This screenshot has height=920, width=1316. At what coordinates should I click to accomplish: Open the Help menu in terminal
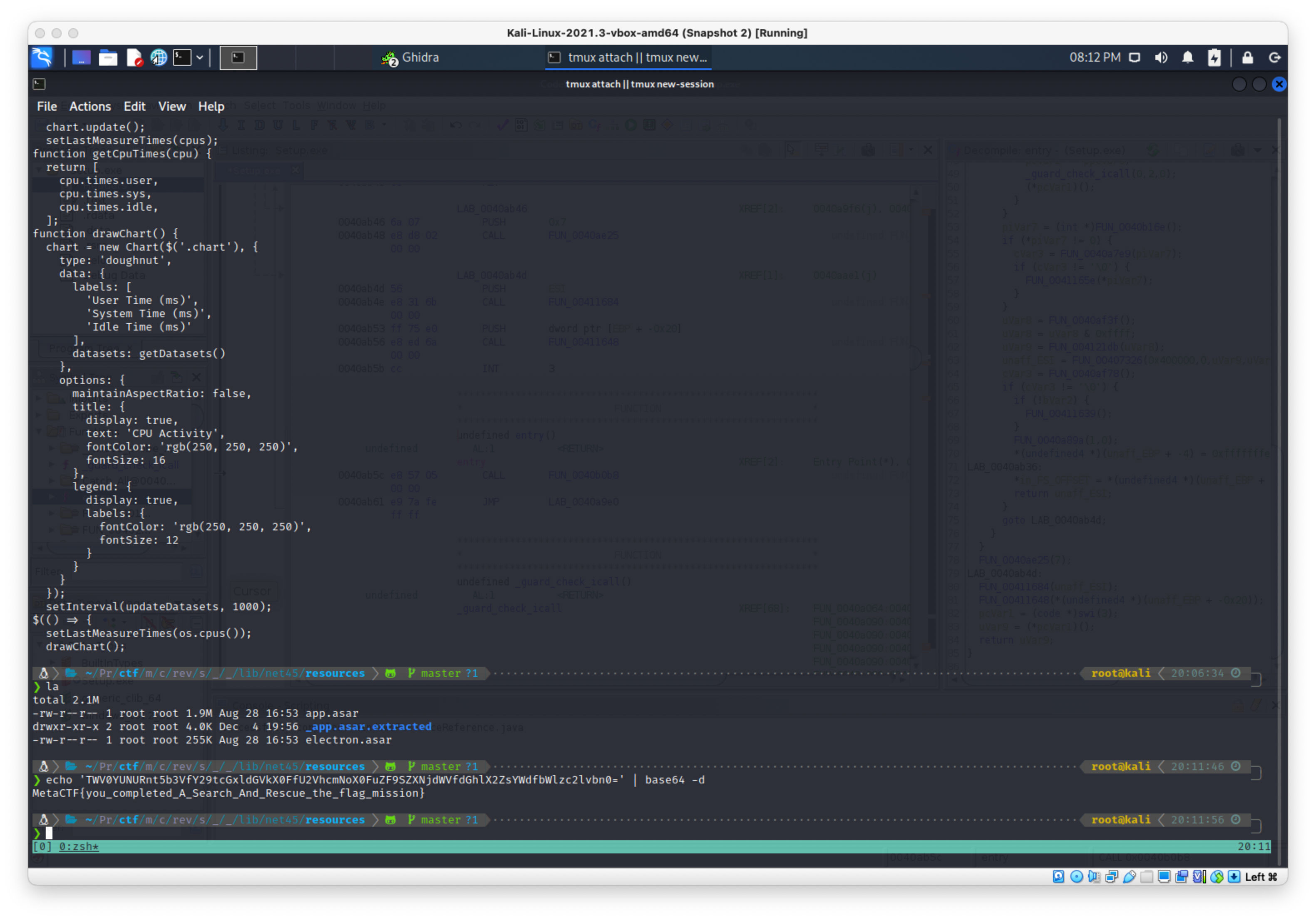[x=211, y=106]
